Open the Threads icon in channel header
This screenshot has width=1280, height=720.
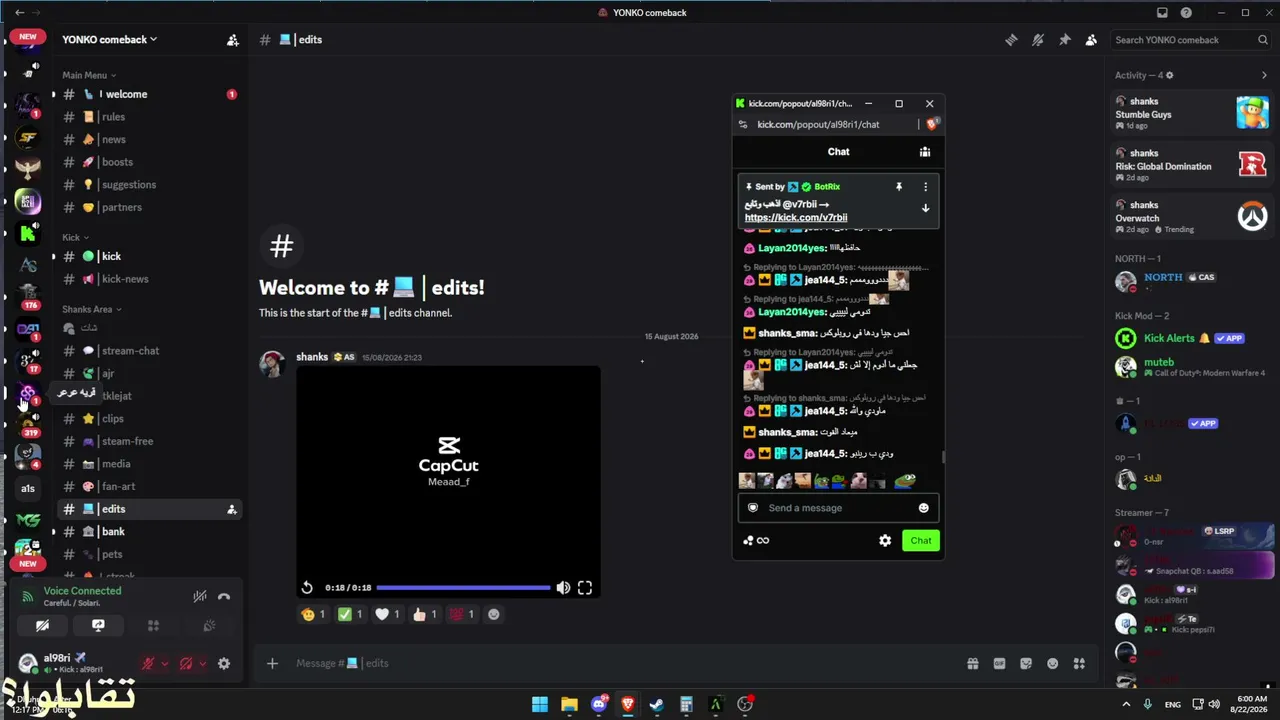(1011, 40)
